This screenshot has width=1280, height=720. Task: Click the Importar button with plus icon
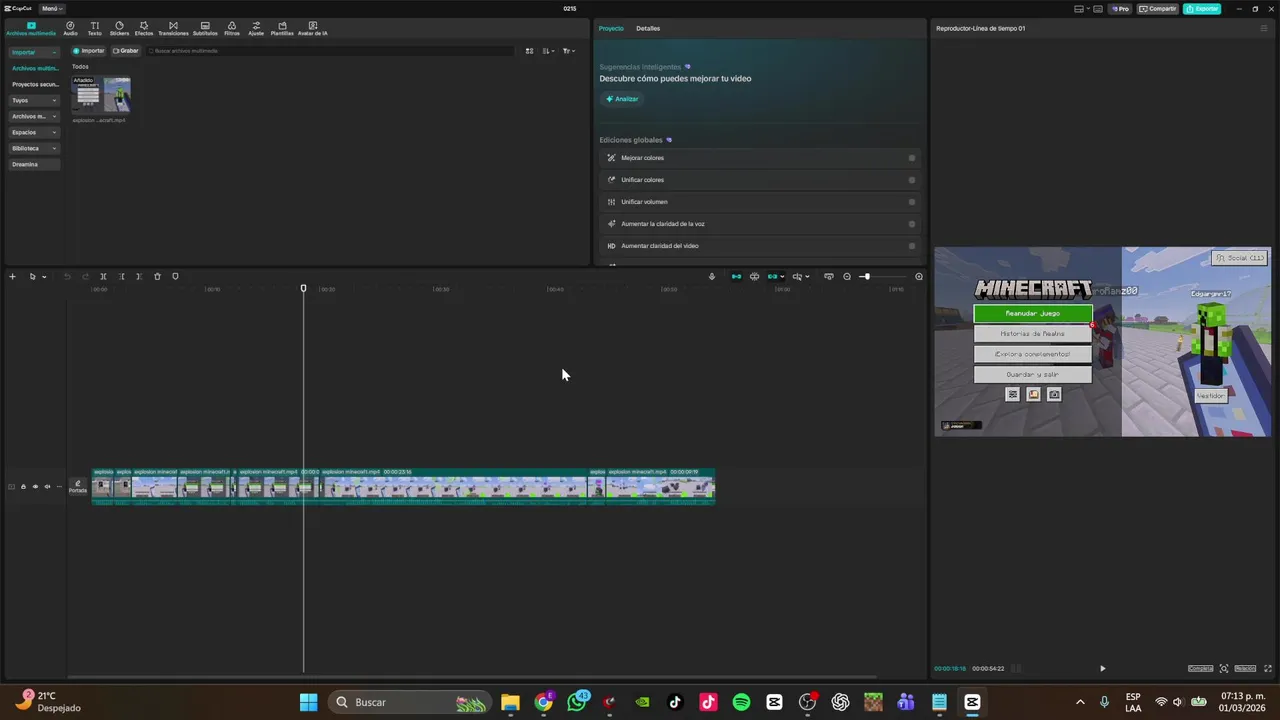89,51
